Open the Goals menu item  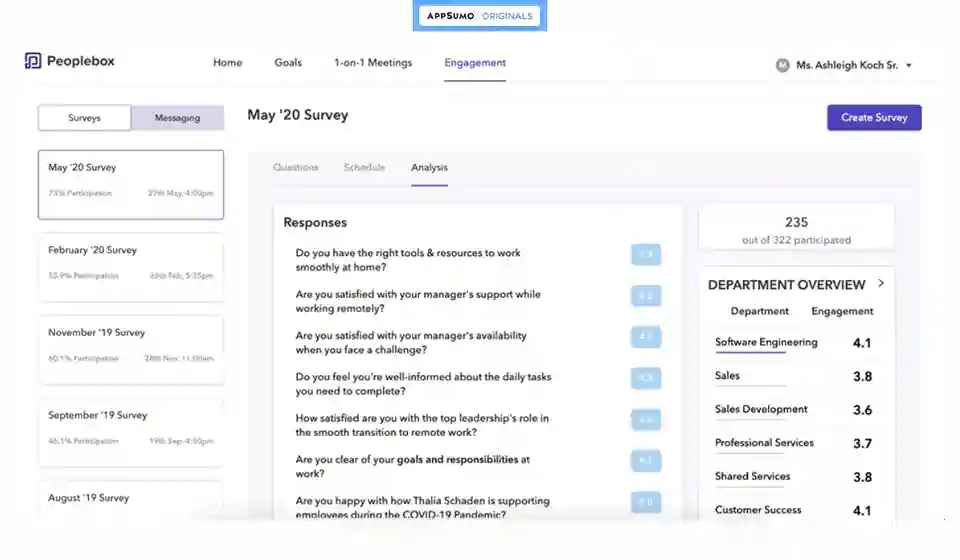(288, 62)
